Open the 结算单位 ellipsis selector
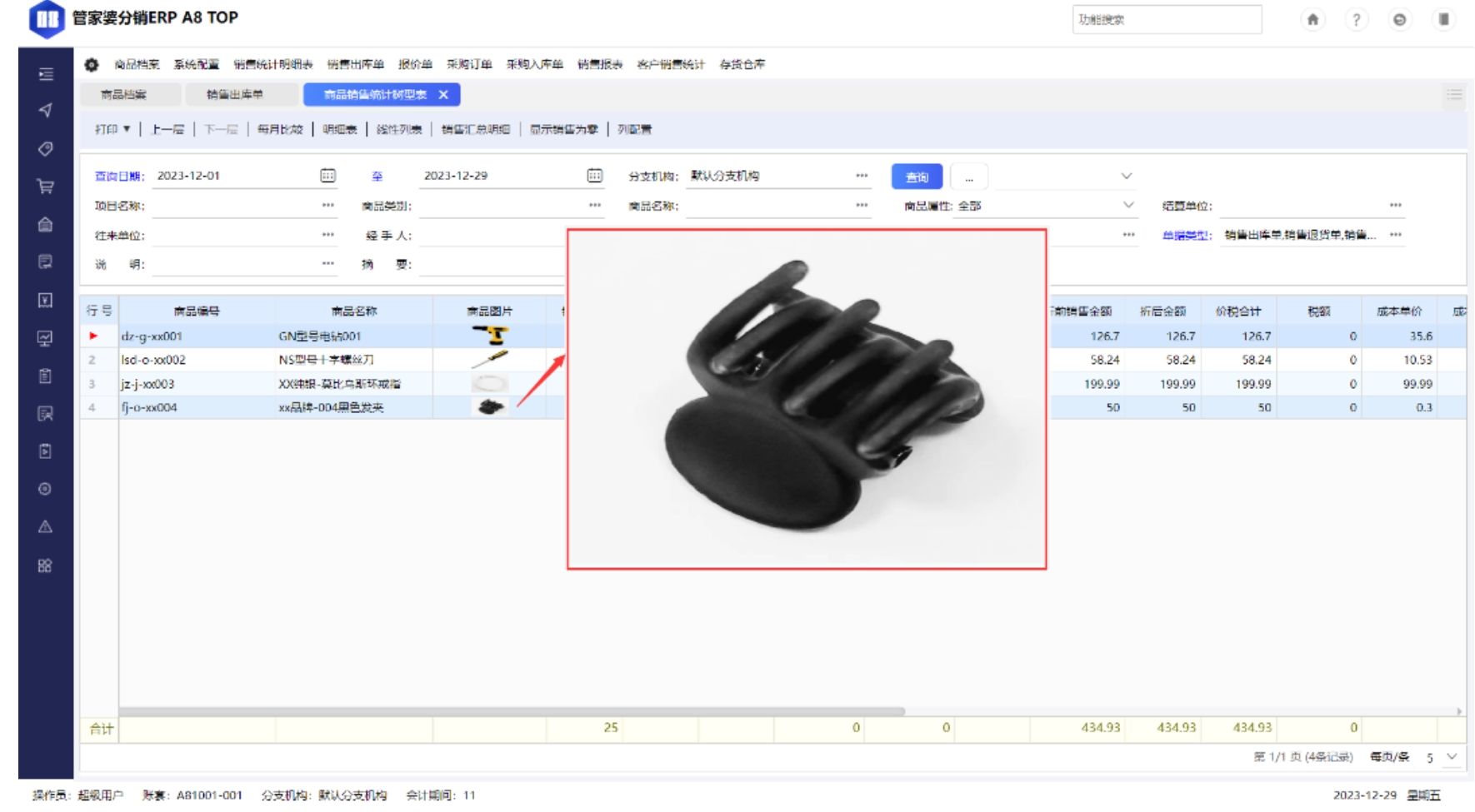The image size is (1475, 812). 1396,205
